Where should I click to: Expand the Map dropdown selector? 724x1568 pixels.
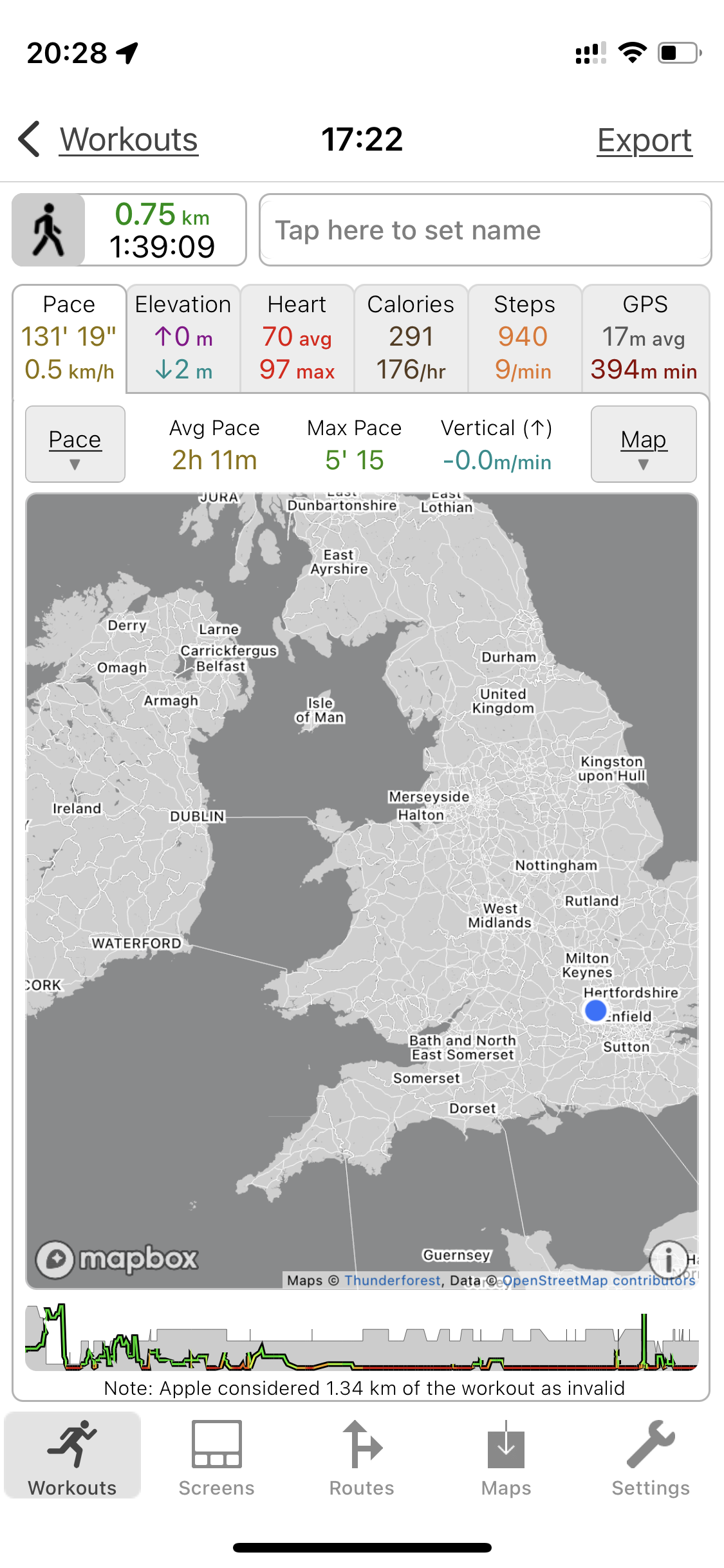click(x=644, y=444)
